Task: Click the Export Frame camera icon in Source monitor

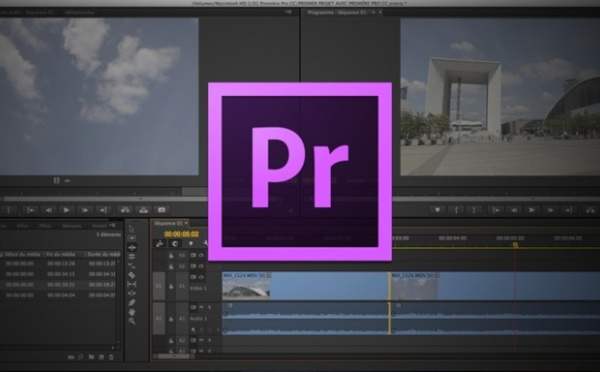Action: (162, 210)
